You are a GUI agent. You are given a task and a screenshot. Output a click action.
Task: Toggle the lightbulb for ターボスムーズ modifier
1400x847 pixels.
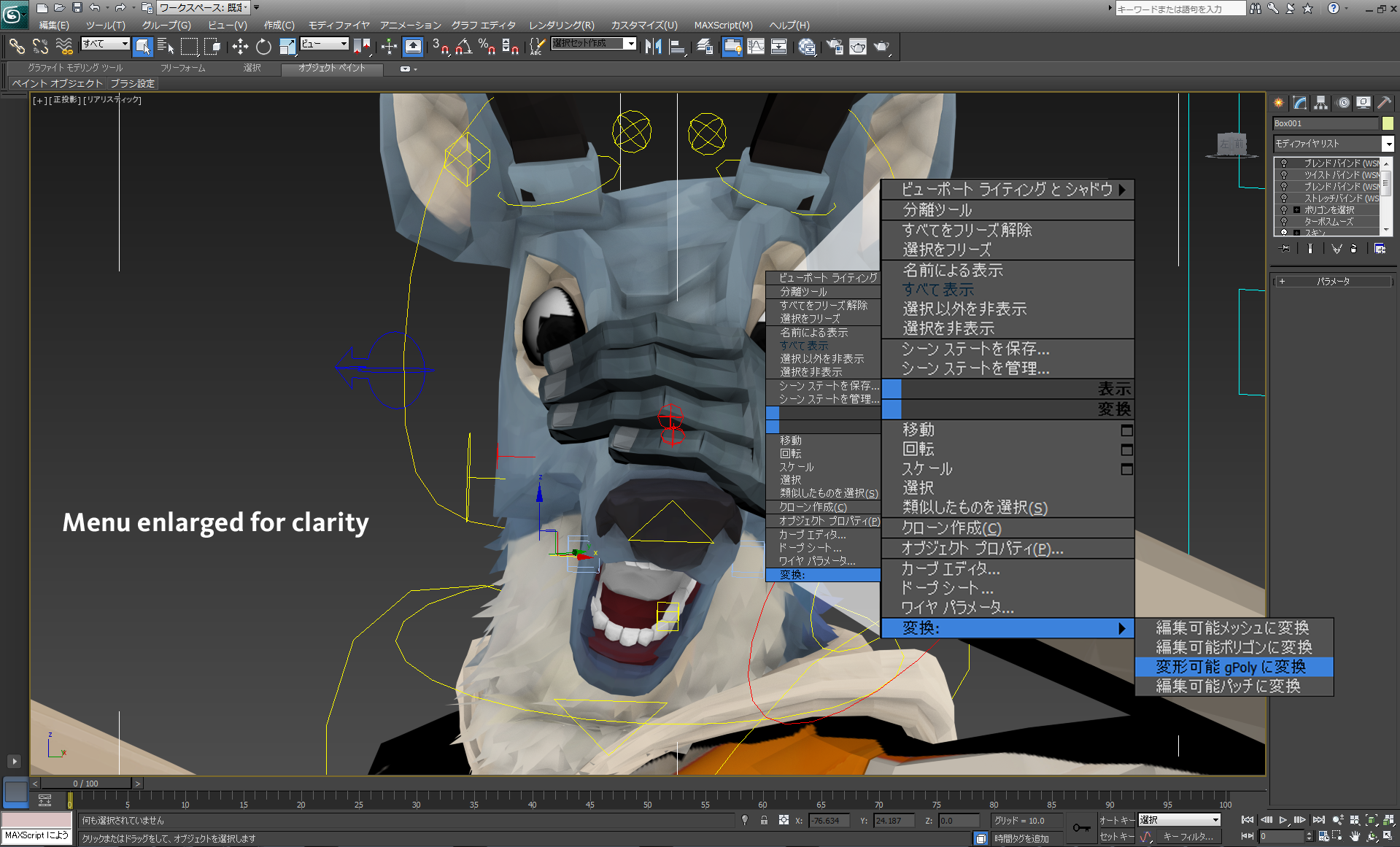pyautogui.click(x=1284, y=222)
